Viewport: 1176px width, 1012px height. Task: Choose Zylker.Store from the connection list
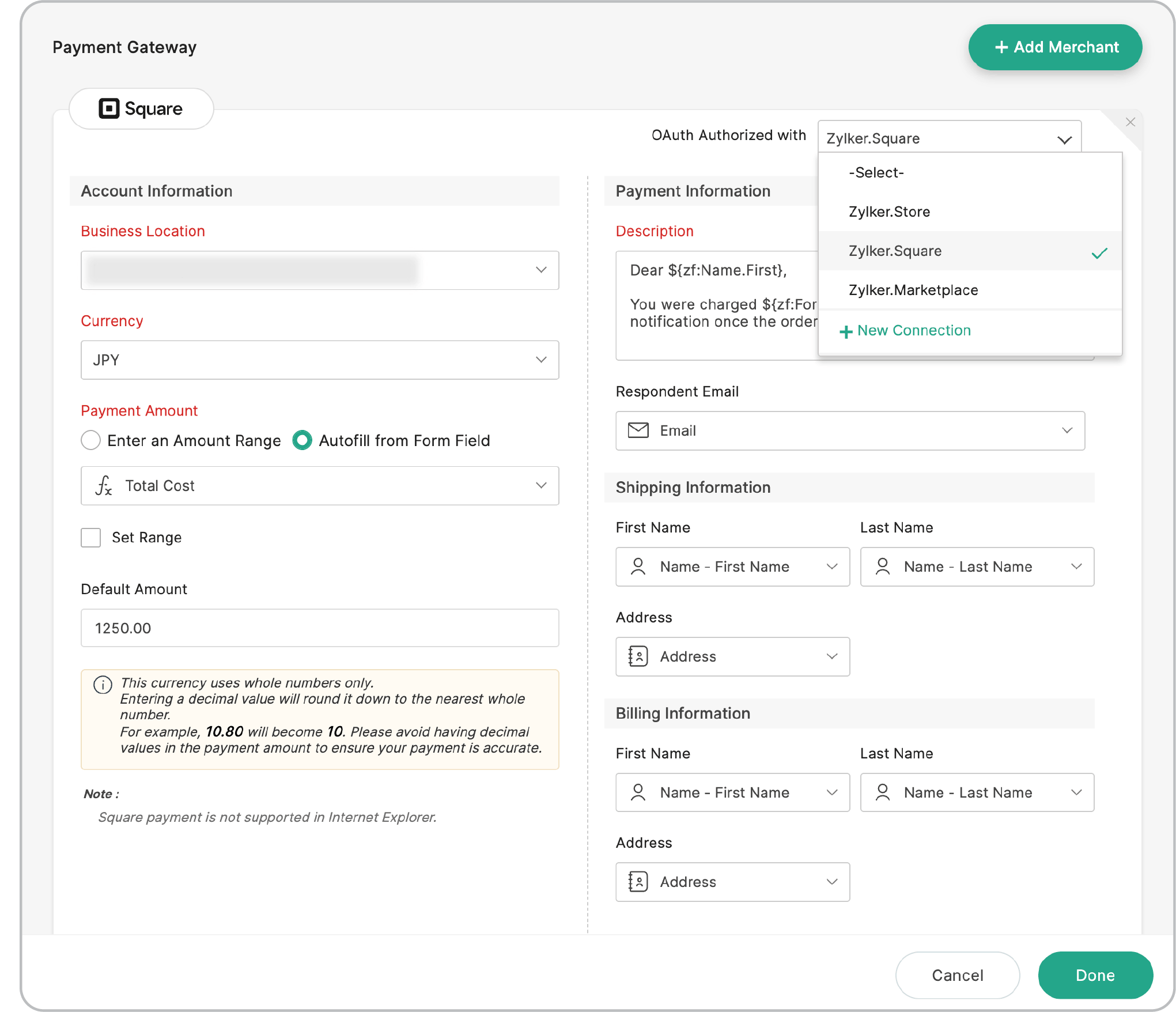pos(889,212)
